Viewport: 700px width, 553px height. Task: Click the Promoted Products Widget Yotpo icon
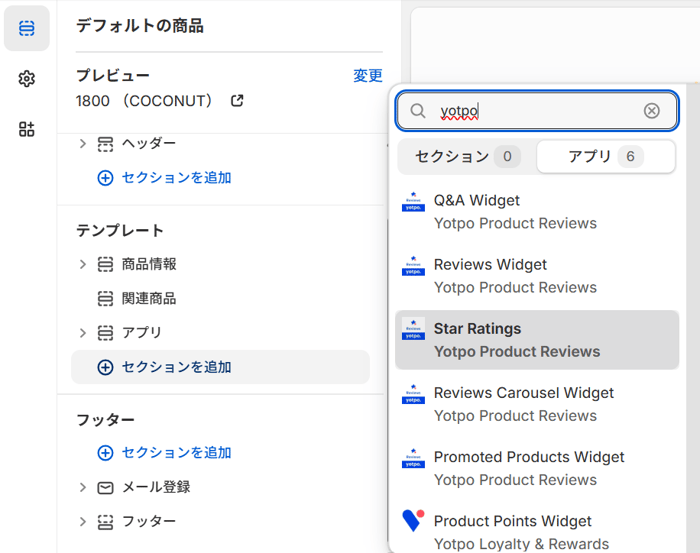(x=413, y=458)
